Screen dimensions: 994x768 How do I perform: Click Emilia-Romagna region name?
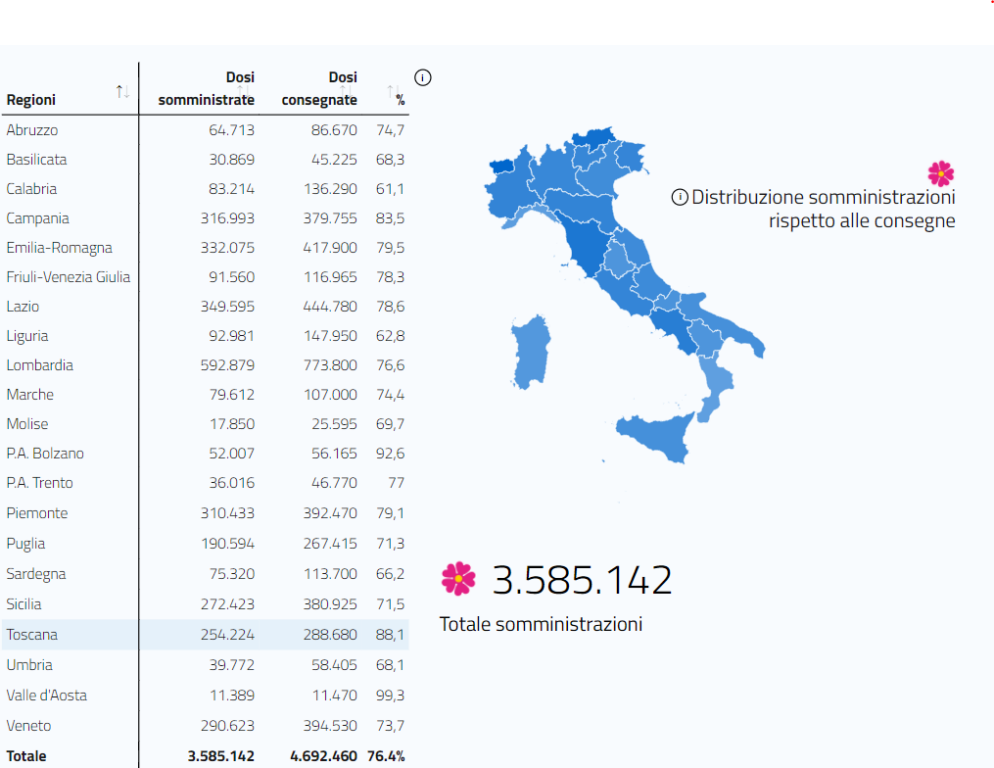pyautogui.click(x=59, y=248)
